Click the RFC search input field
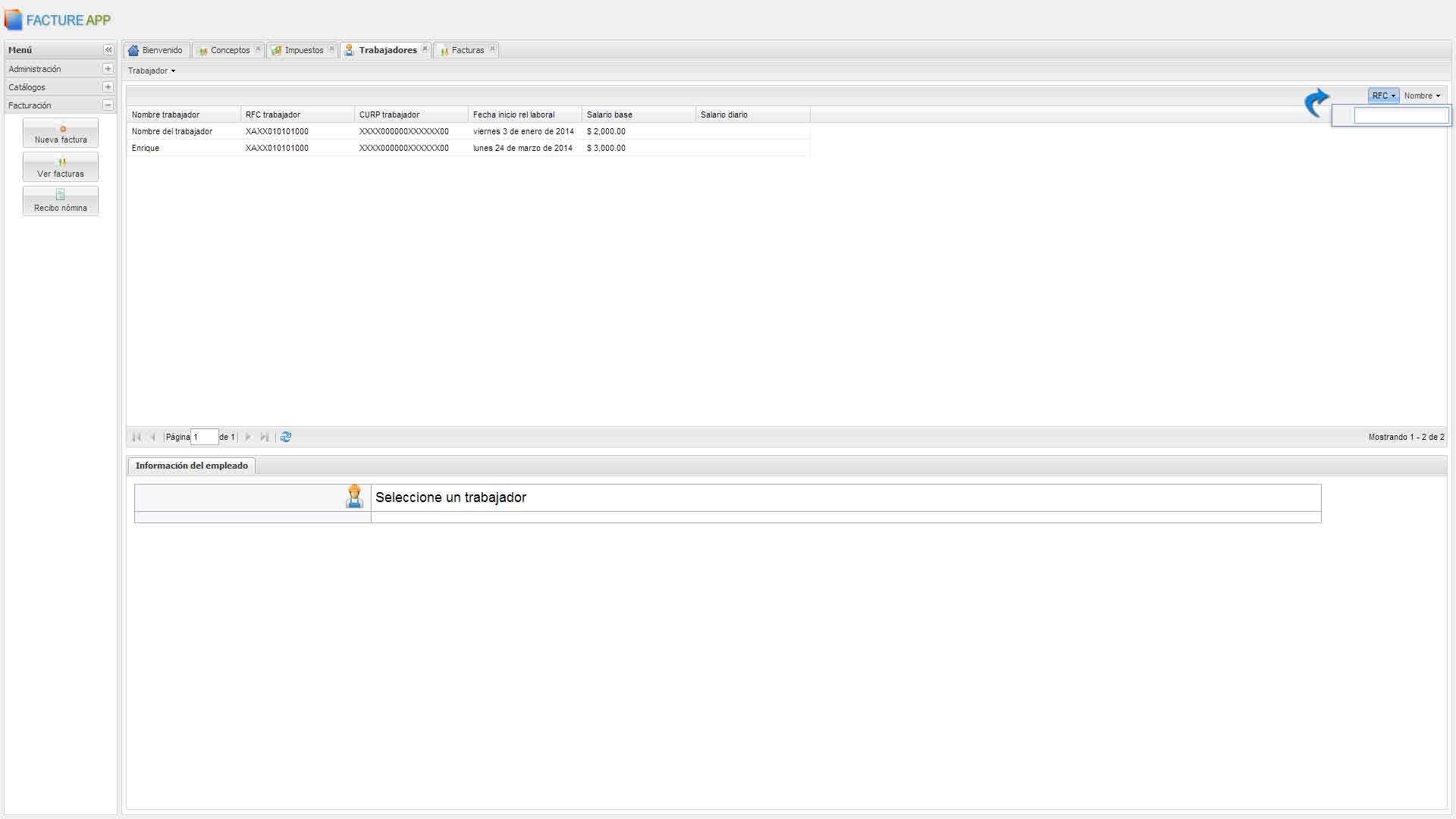Screen dimensions: 1456x819 pos(1401,116)
